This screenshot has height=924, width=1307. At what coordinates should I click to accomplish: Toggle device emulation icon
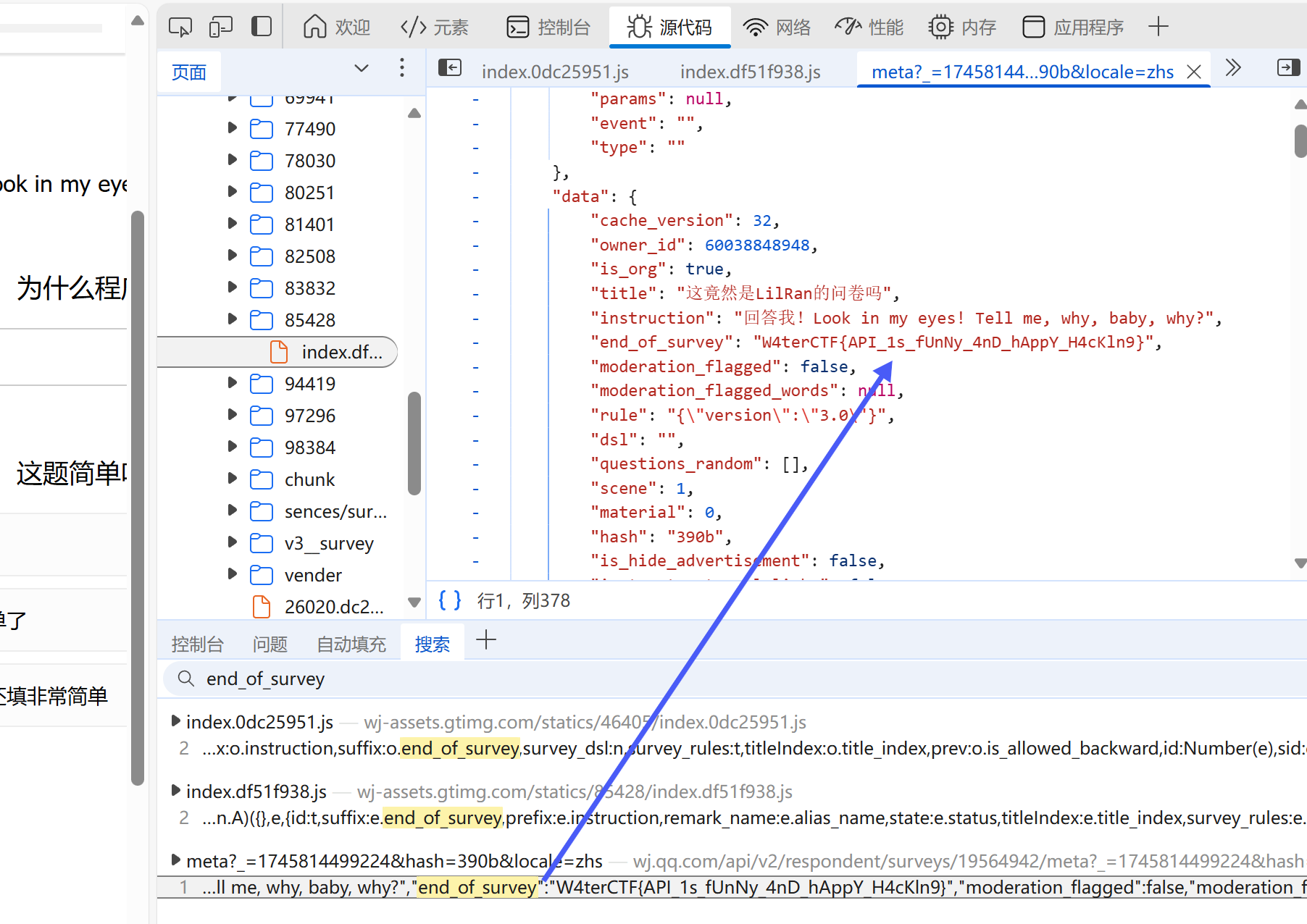click(x=220, y=28)
